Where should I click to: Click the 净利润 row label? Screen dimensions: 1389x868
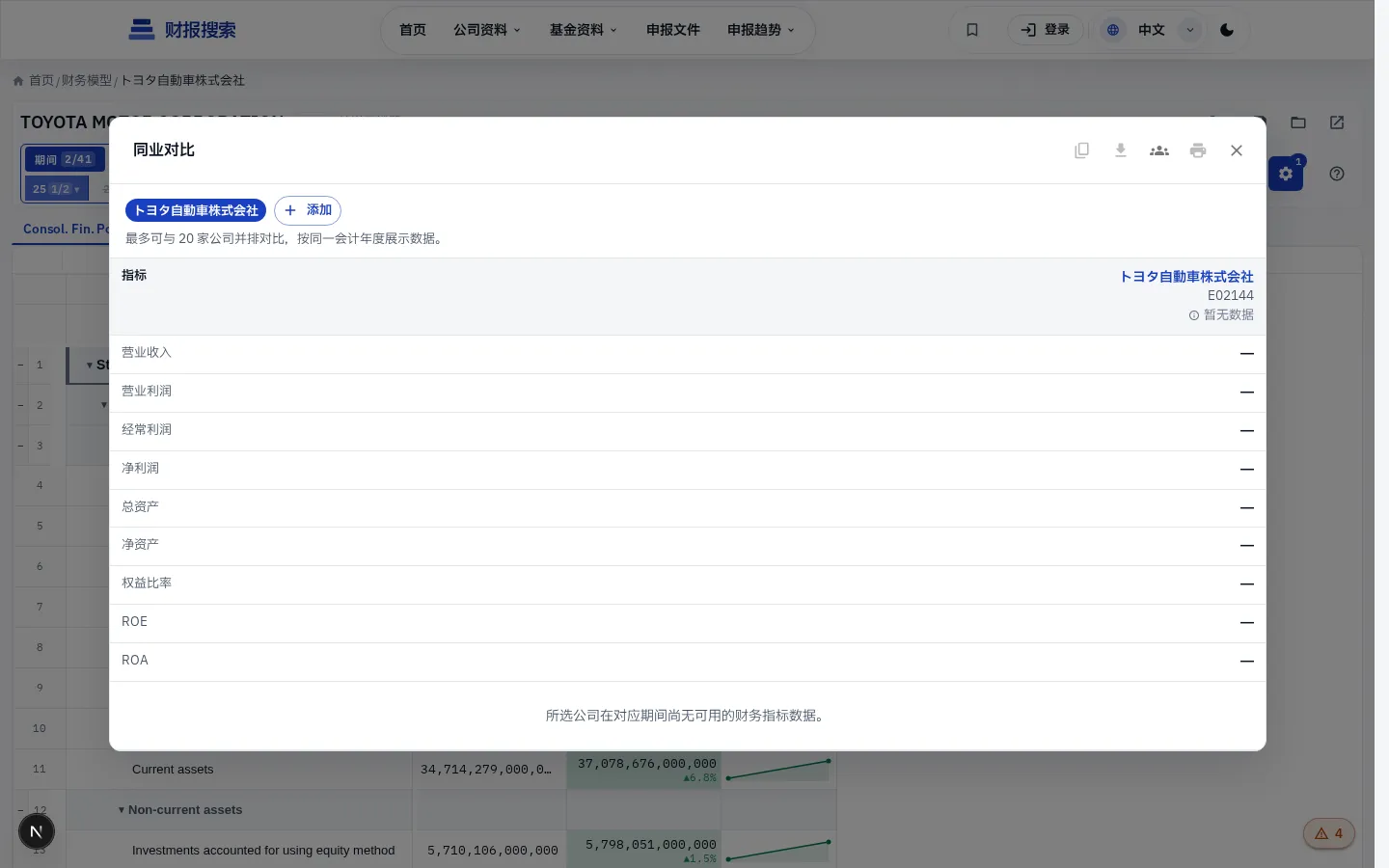click(140, 468)
